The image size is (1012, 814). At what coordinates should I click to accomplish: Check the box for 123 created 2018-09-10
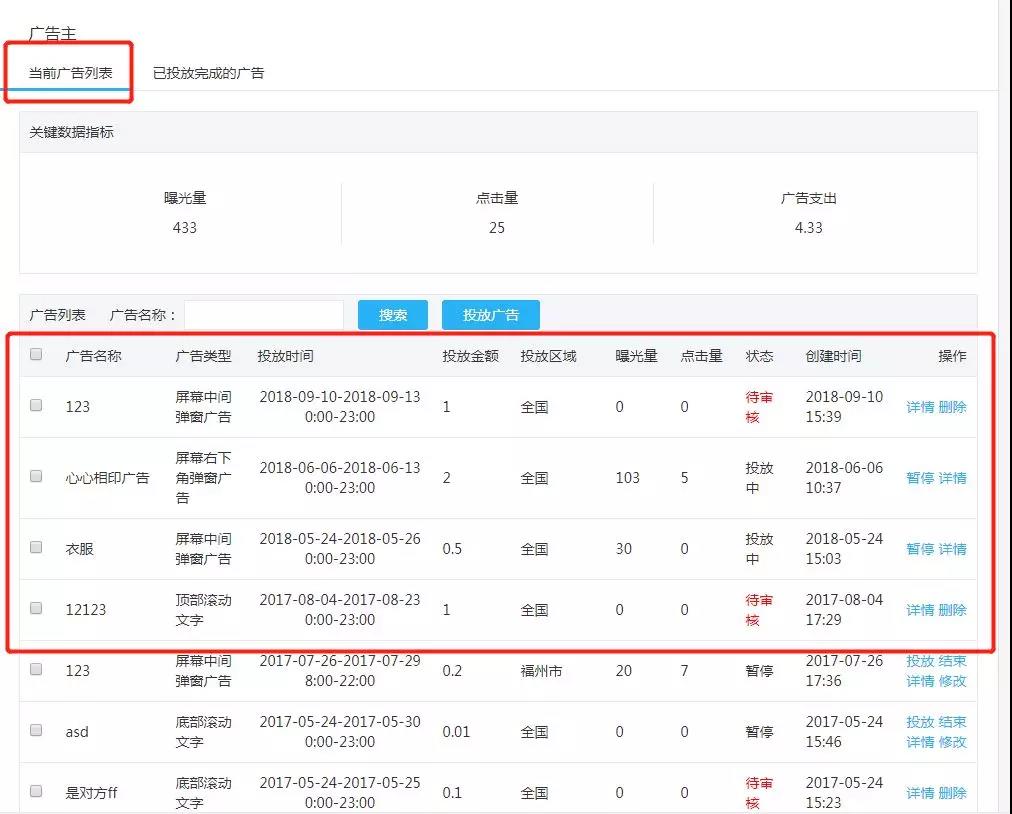pyautogui.click(x=36, y=405)
